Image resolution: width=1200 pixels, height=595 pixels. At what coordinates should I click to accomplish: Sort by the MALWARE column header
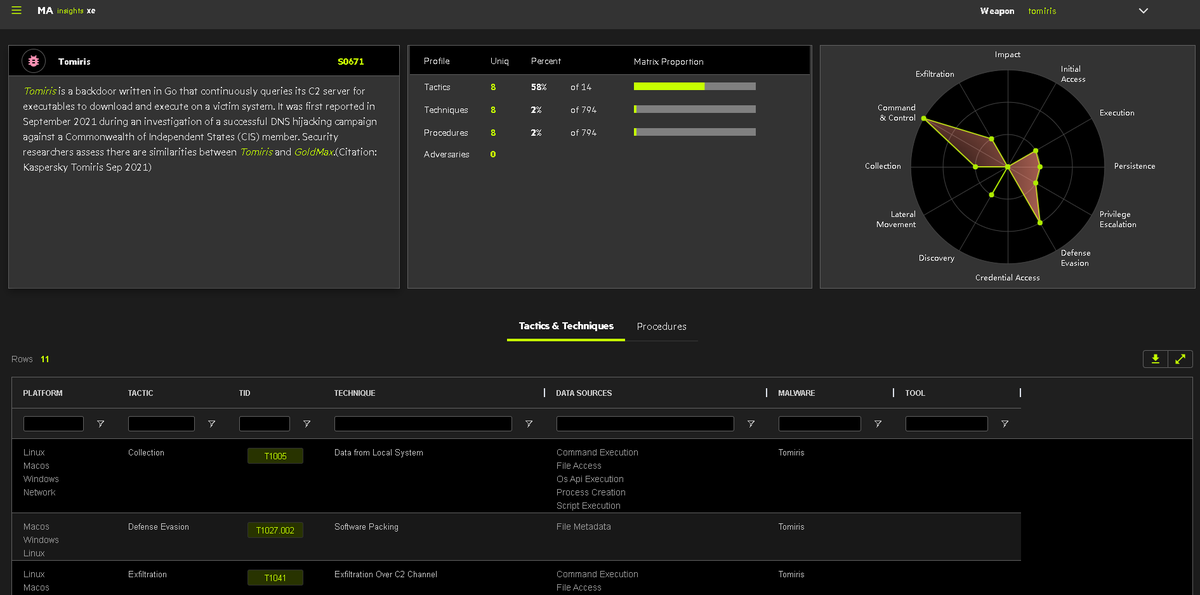tap(797, 393)
